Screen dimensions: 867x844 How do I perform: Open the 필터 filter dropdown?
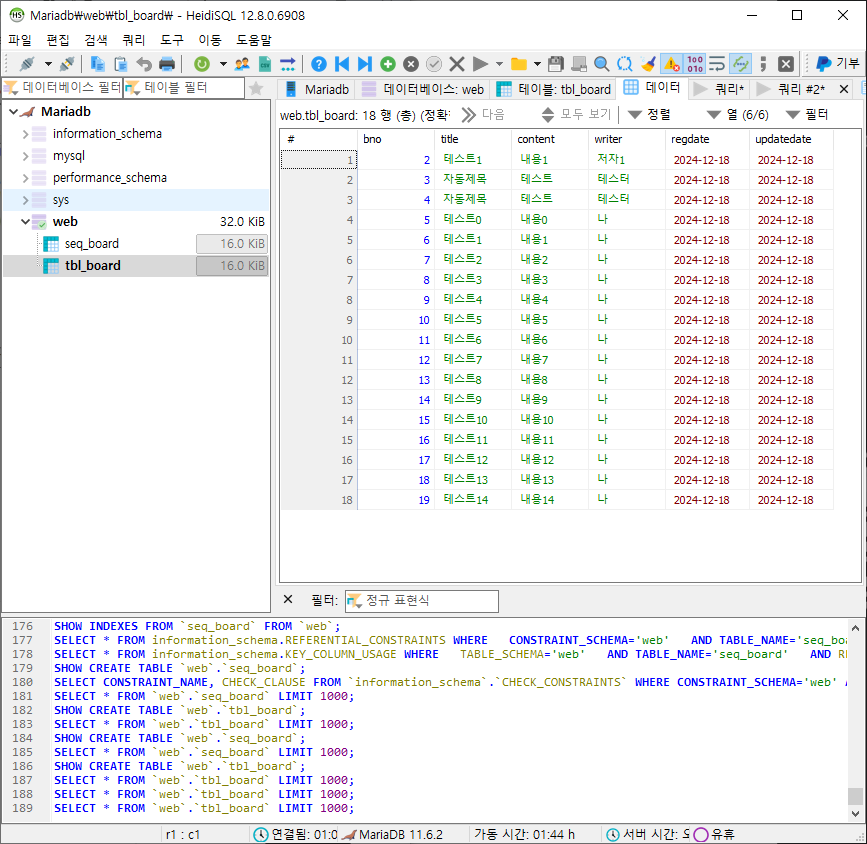point(807,114)
